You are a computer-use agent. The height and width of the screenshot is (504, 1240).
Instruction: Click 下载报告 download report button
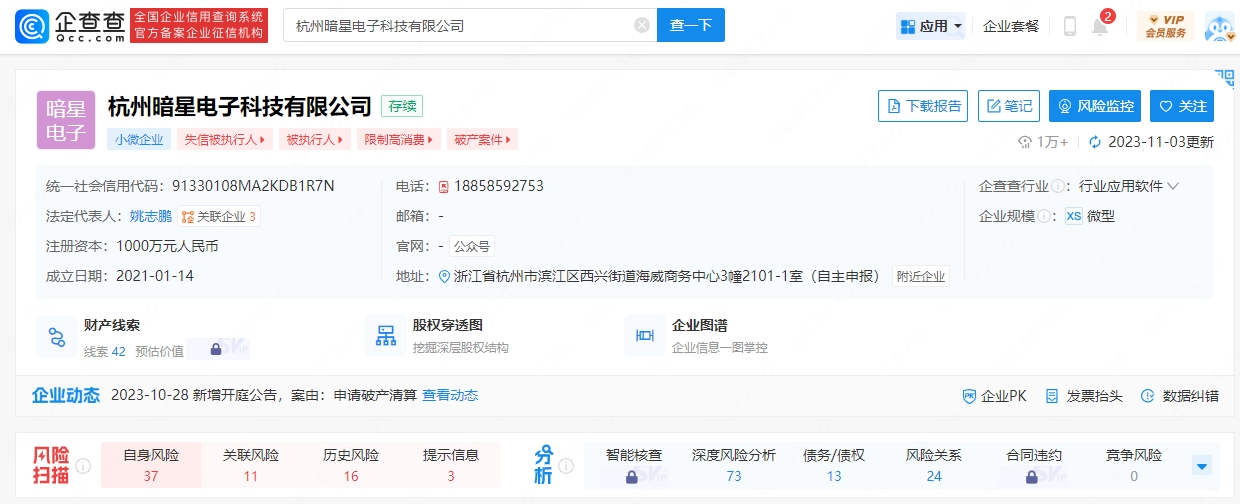click(922, 106)
